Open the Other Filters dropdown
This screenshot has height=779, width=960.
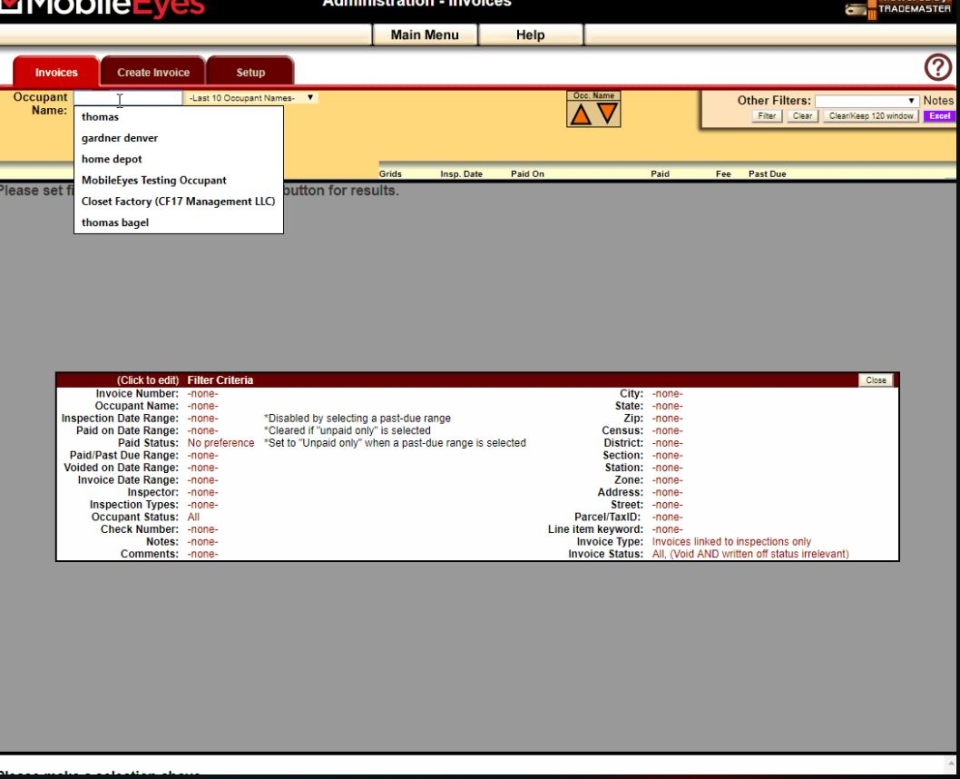tap(866, 100)
